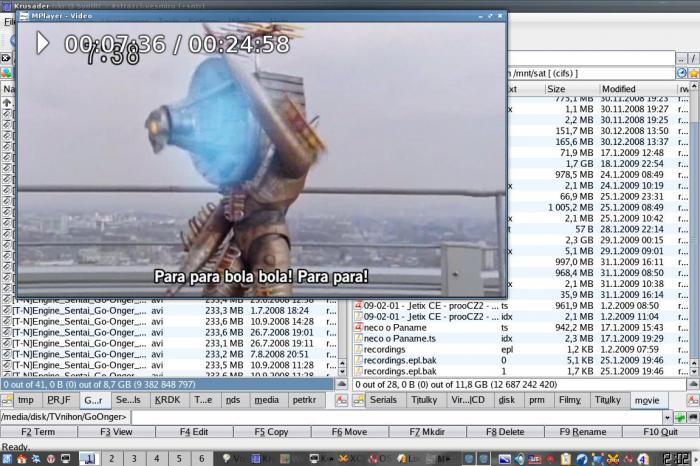Switch to the Serials tab
This screenshot has height=466, width=700.
pos(383,400)
